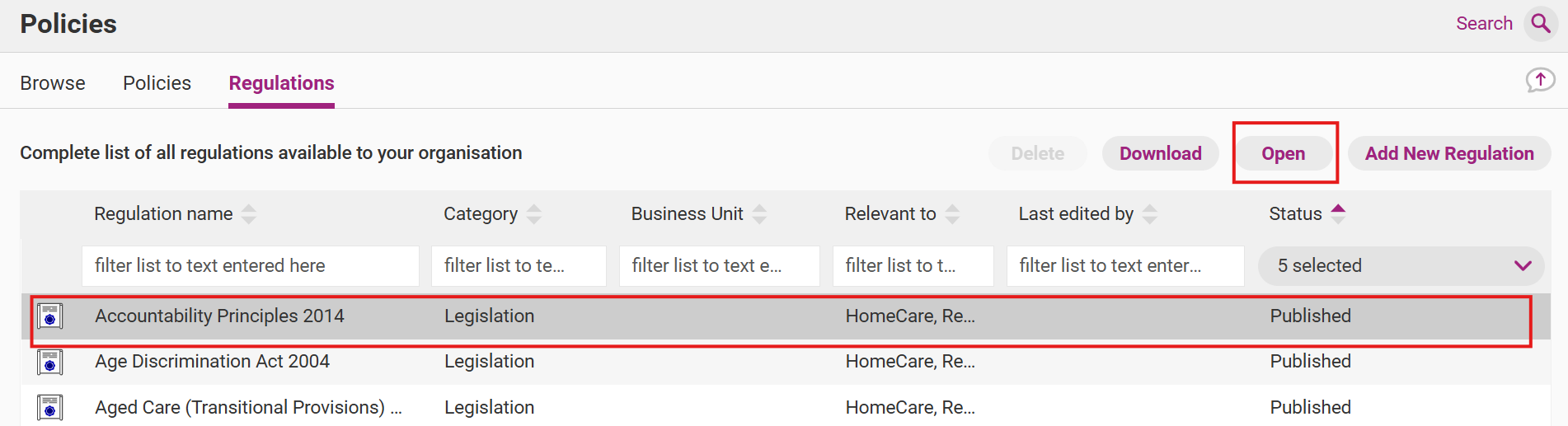Open the selected regulation
1568x426 pixels.
[x=1283, y=154]
